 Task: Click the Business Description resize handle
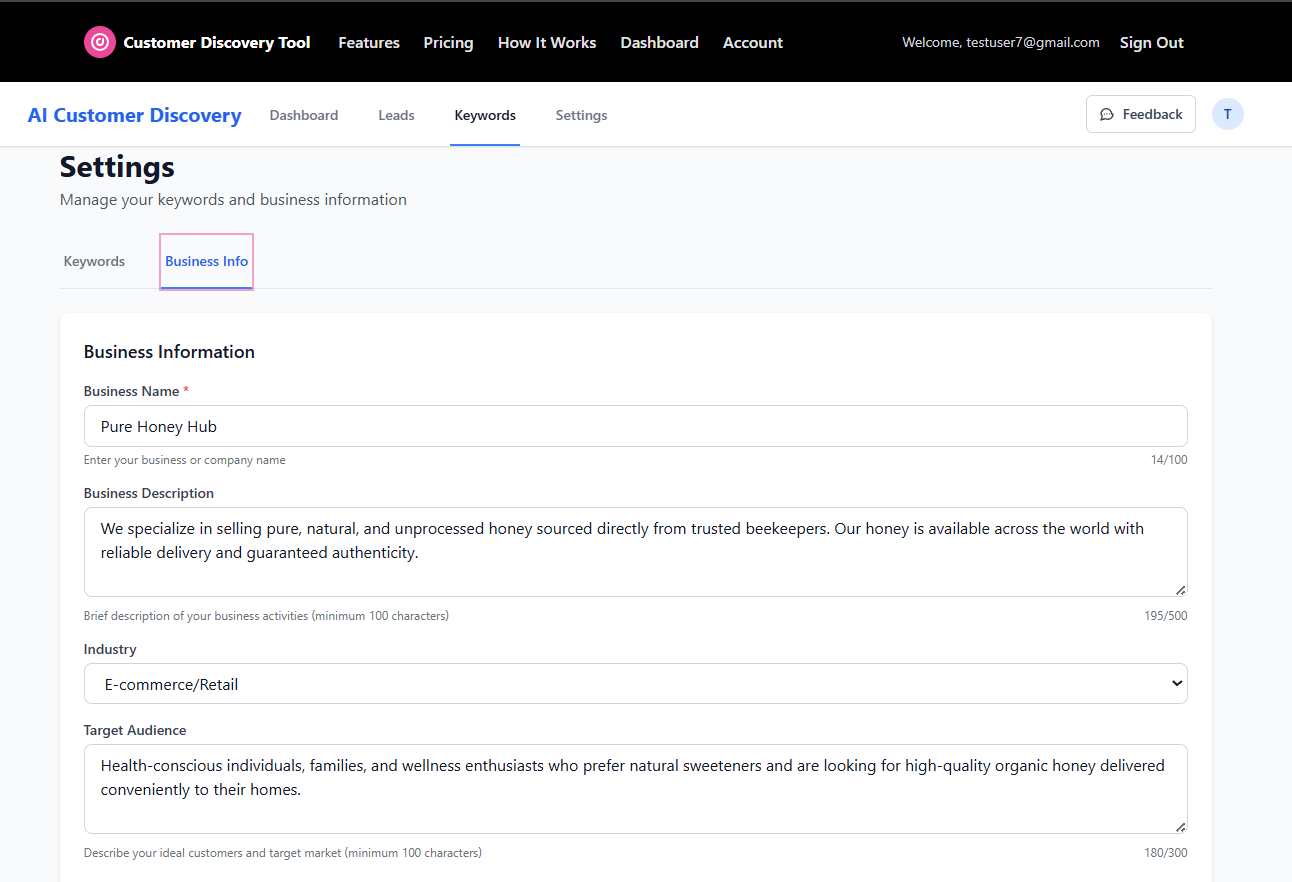click(1180, 589)
